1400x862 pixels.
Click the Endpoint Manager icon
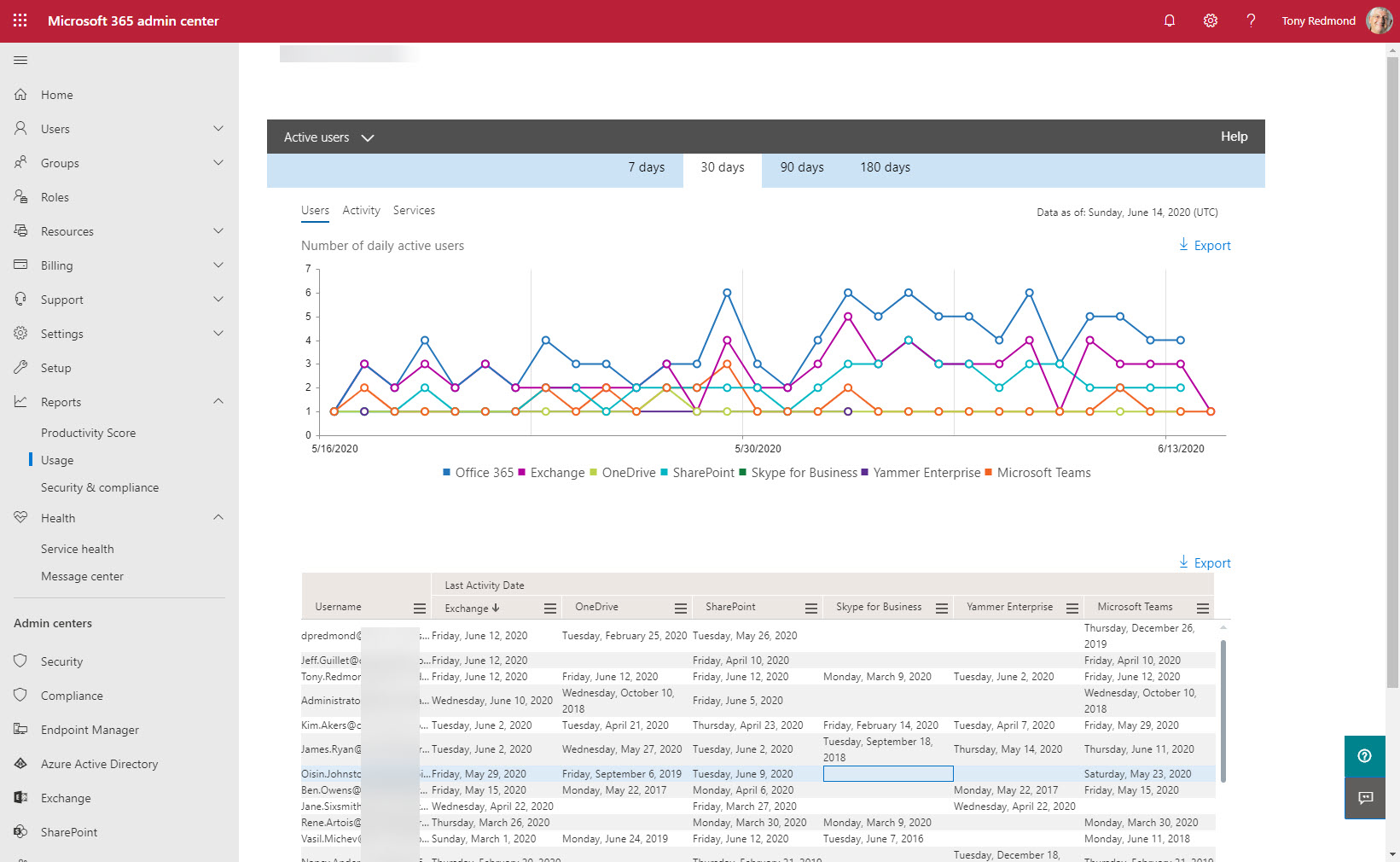(20, 730)
